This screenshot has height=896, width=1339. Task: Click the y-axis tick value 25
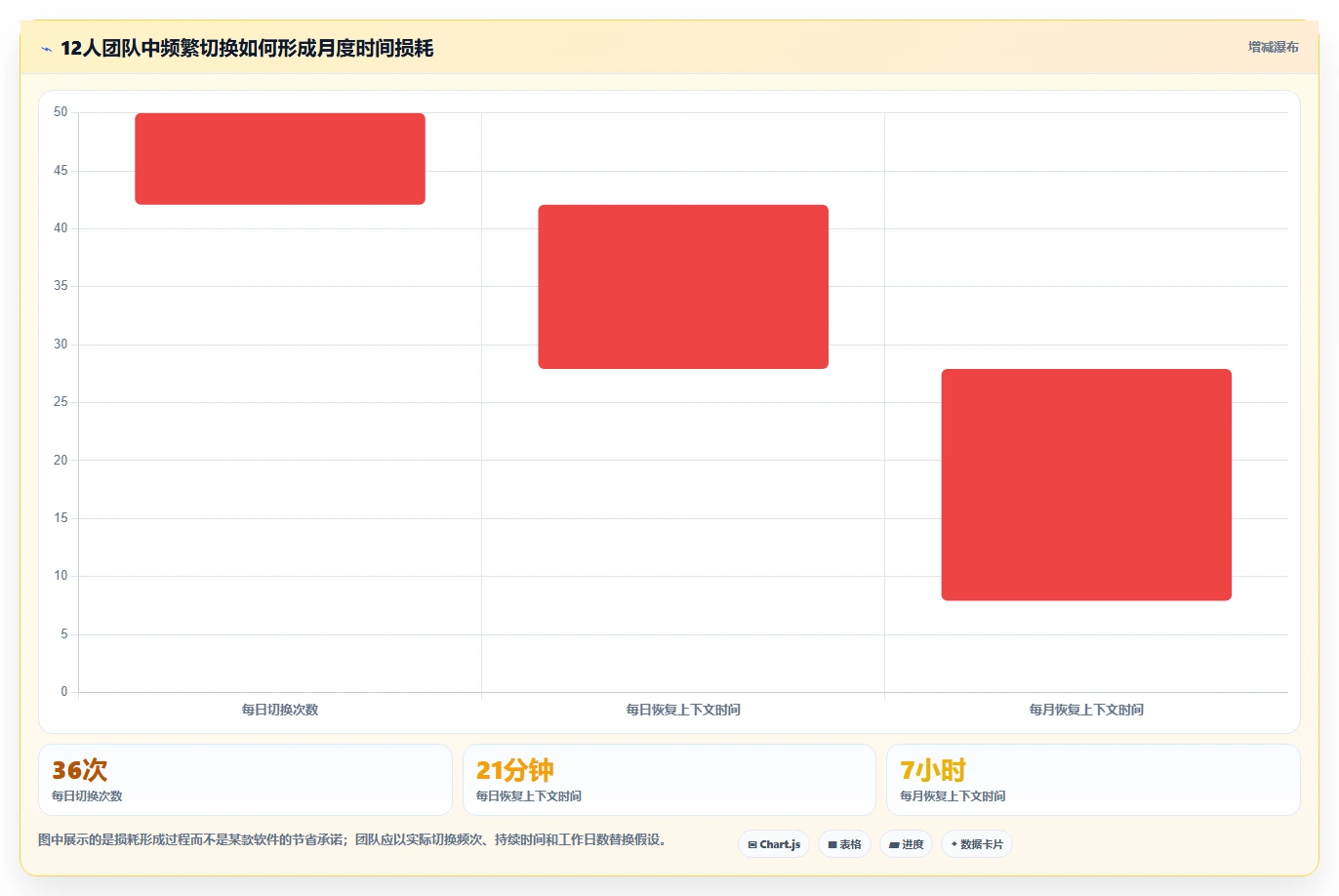pos(61,402)
